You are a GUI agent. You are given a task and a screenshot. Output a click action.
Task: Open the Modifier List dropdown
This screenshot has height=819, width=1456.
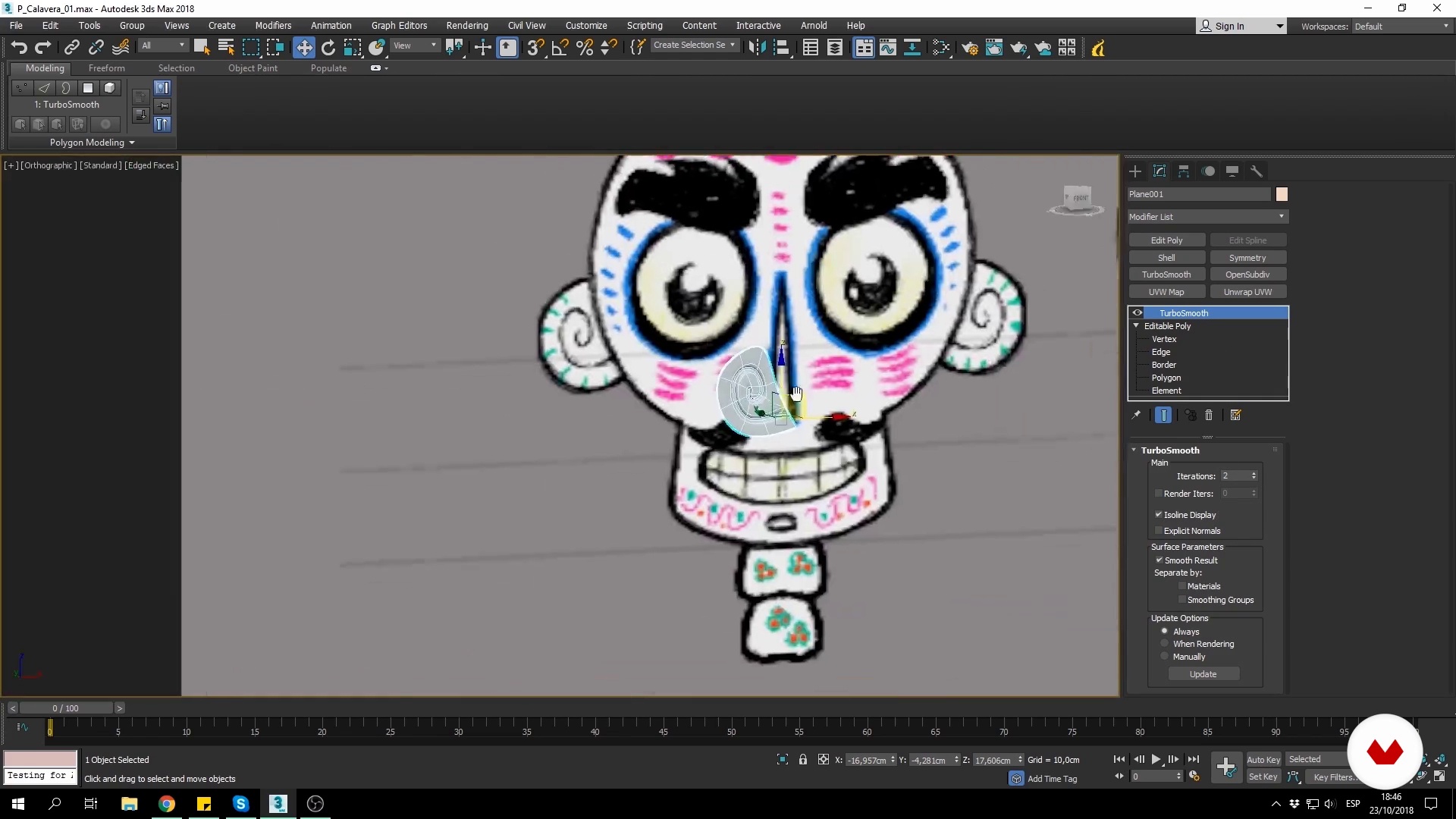pyautogui.click(x=1208, y=217)
